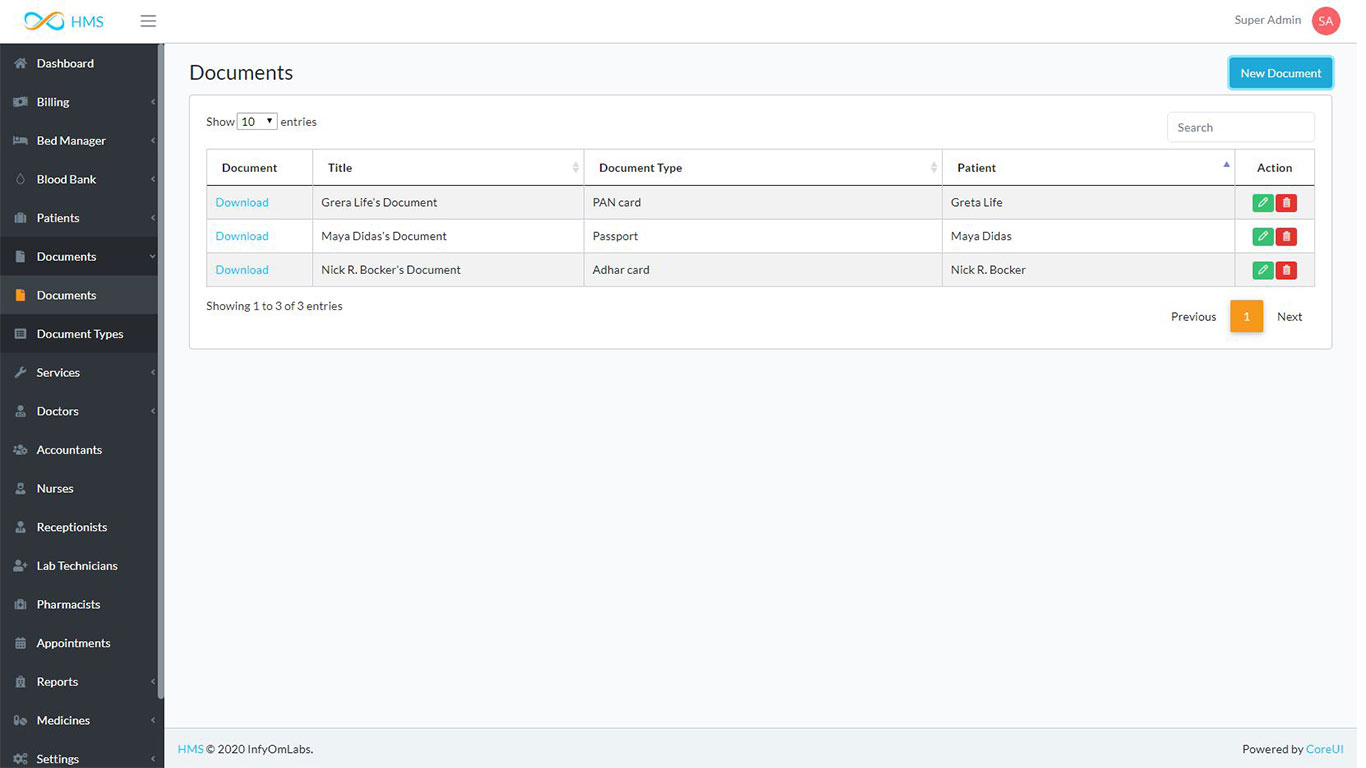This screenshot has width=1366, height=768.
Task: Open the SA user avatar
Action: [1325, 21]
